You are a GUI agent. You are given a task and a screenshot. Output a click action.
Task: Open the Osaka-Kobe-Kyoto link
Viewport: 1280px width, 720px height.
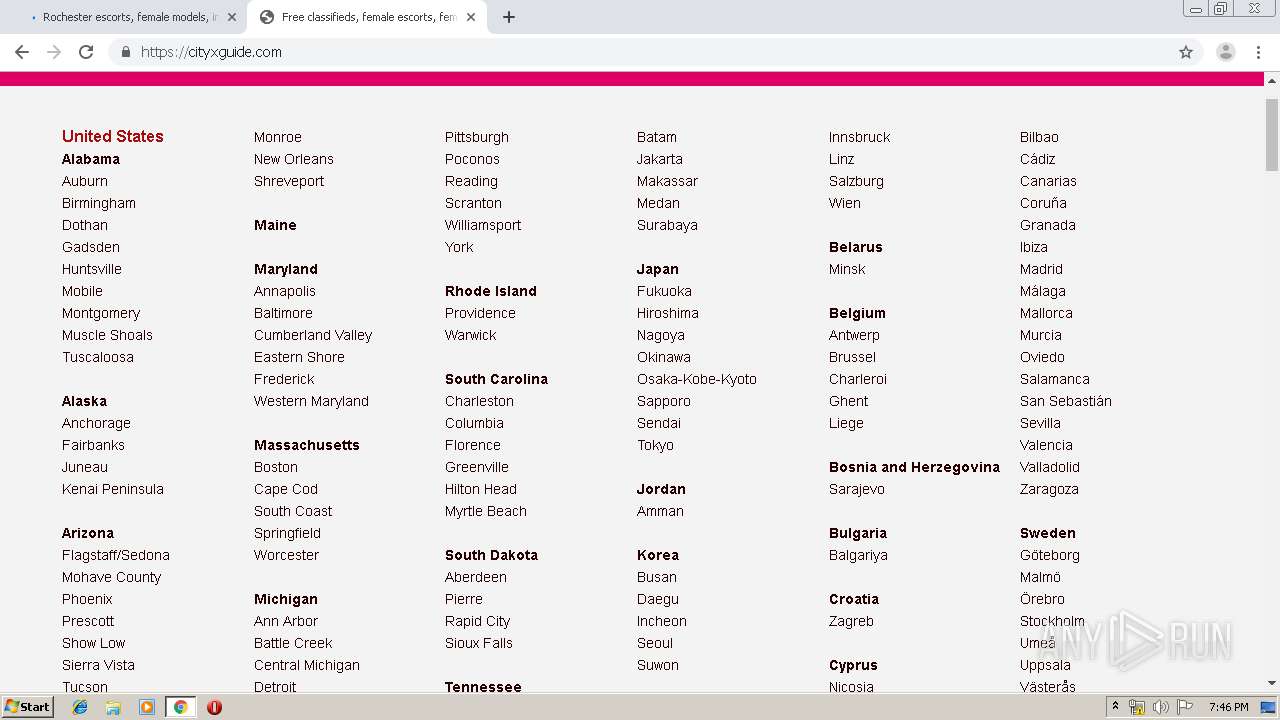tap(697, 379)
